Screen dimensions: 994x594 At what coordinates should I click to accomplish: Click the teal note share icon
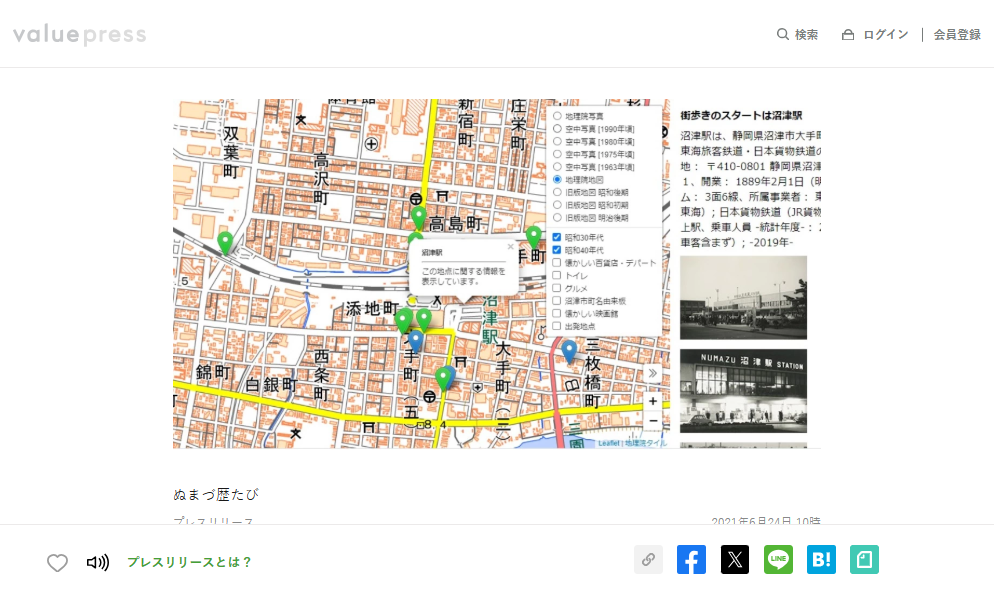click(x=864, y=560)
